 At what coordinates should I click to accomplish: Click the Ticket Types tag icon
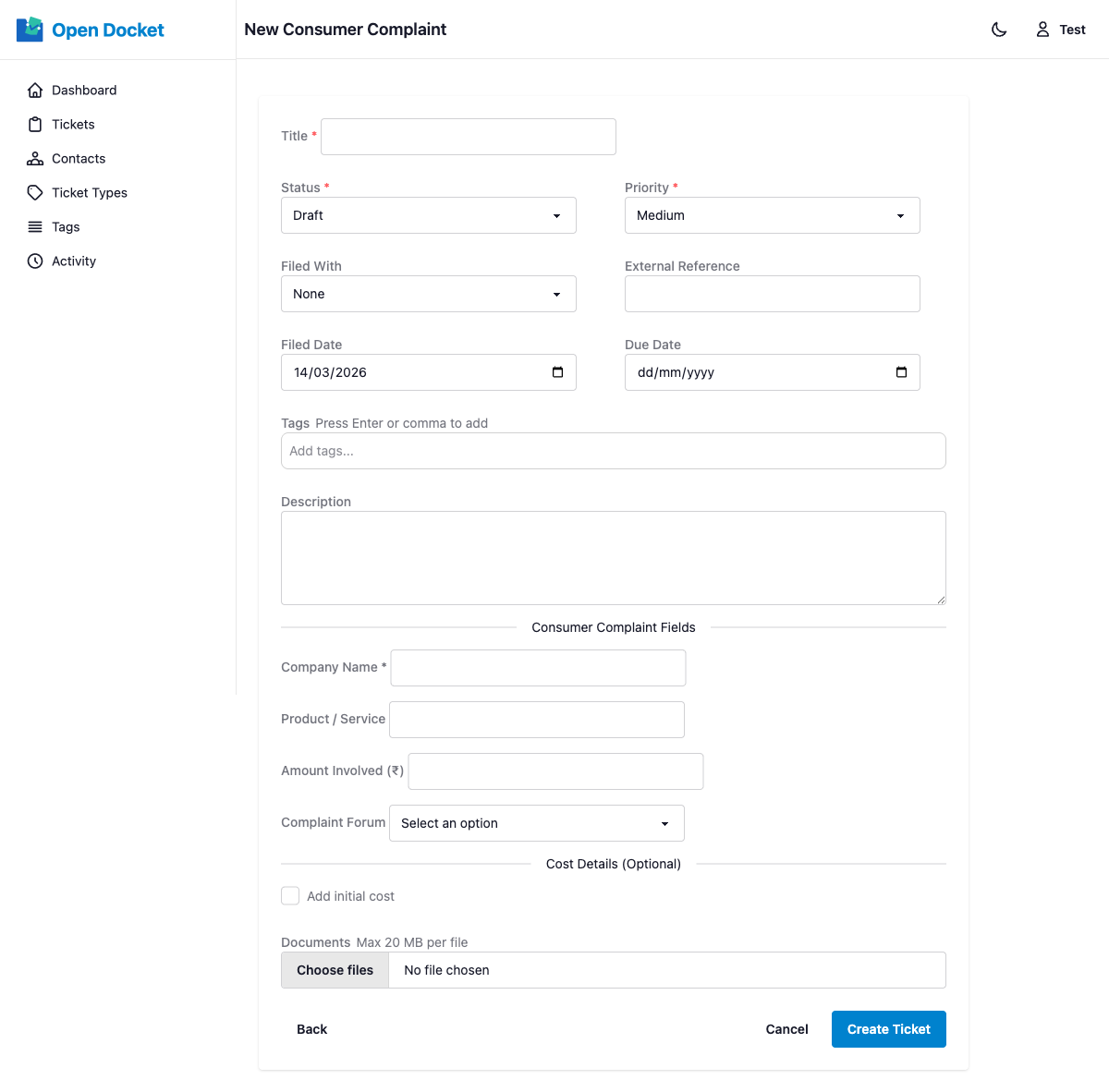point(35,192)
